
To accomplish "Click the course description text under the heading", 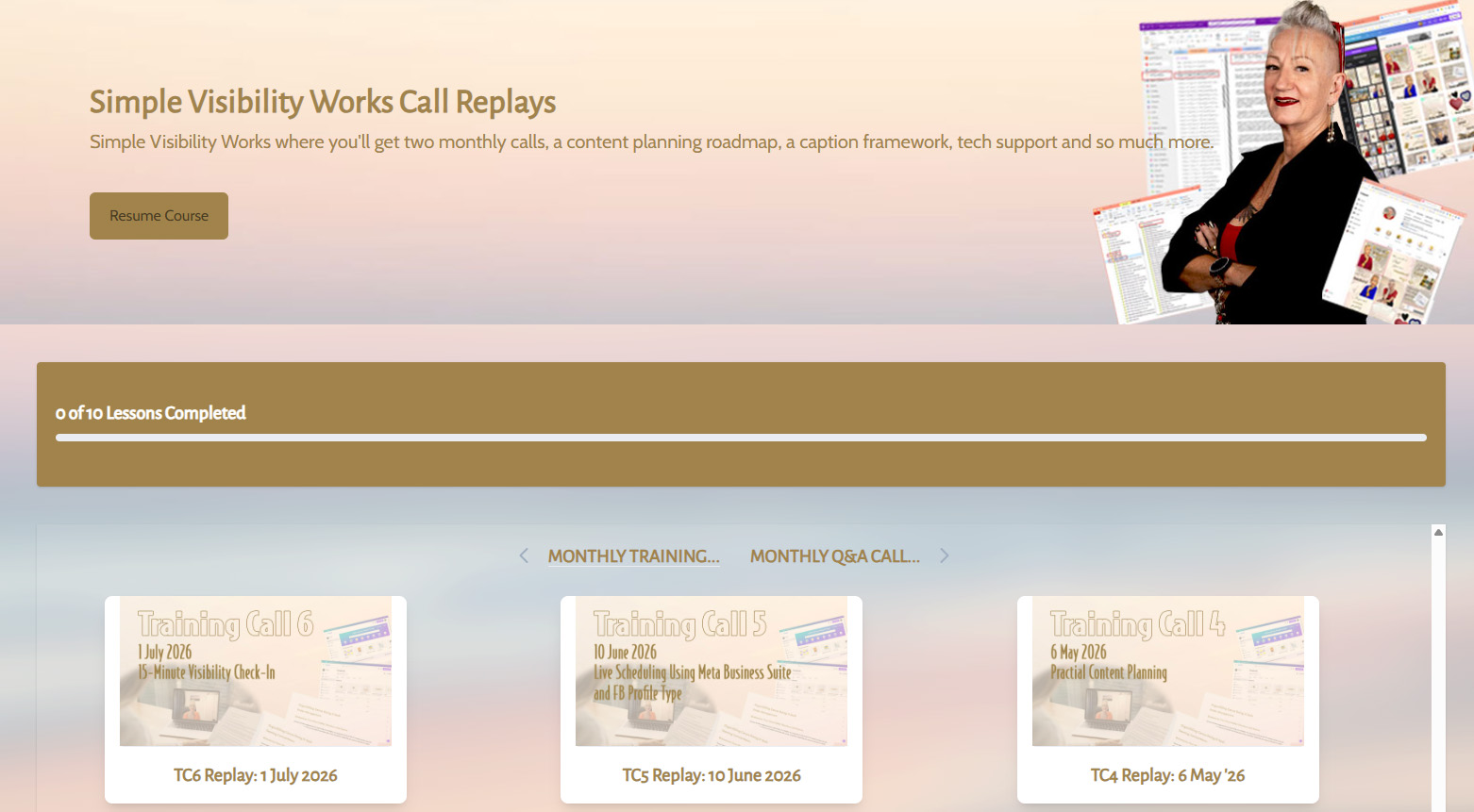I will click(x=652, y=142).
